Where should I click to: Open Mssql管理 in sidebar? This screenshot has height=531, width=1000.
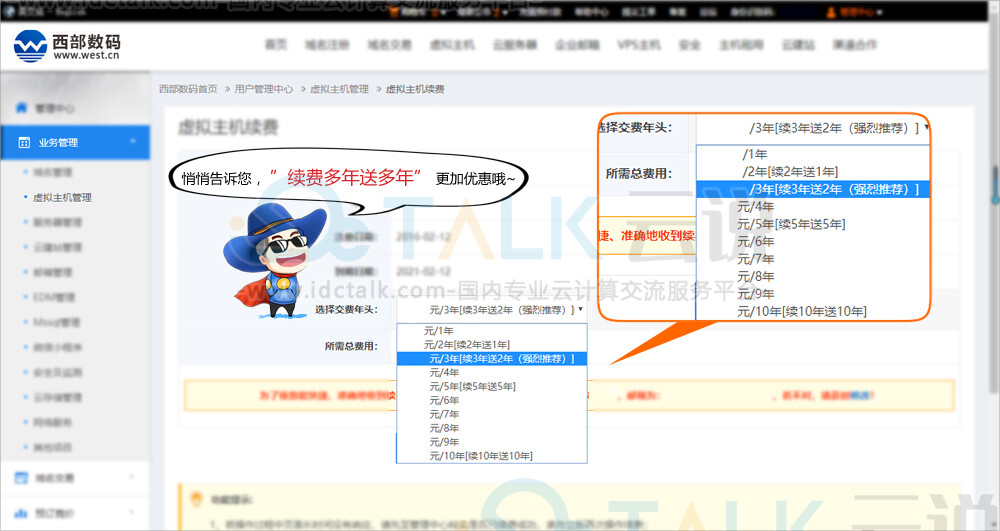(x=57, y=322)
